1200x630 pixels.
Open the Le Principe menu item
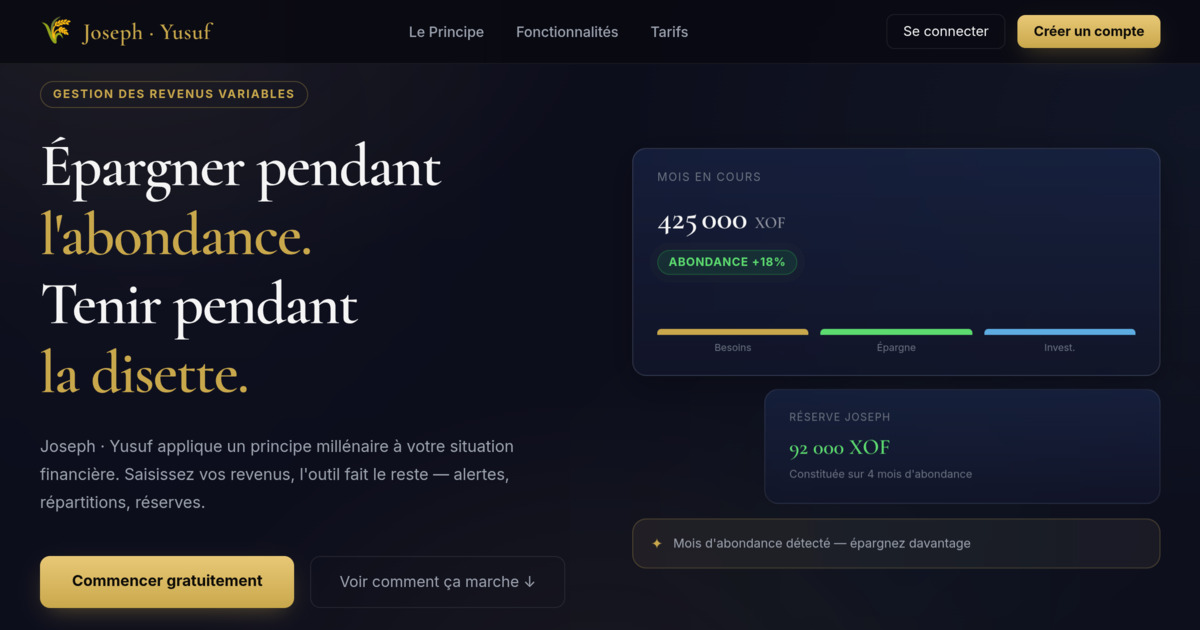click(x=446, y=32)
